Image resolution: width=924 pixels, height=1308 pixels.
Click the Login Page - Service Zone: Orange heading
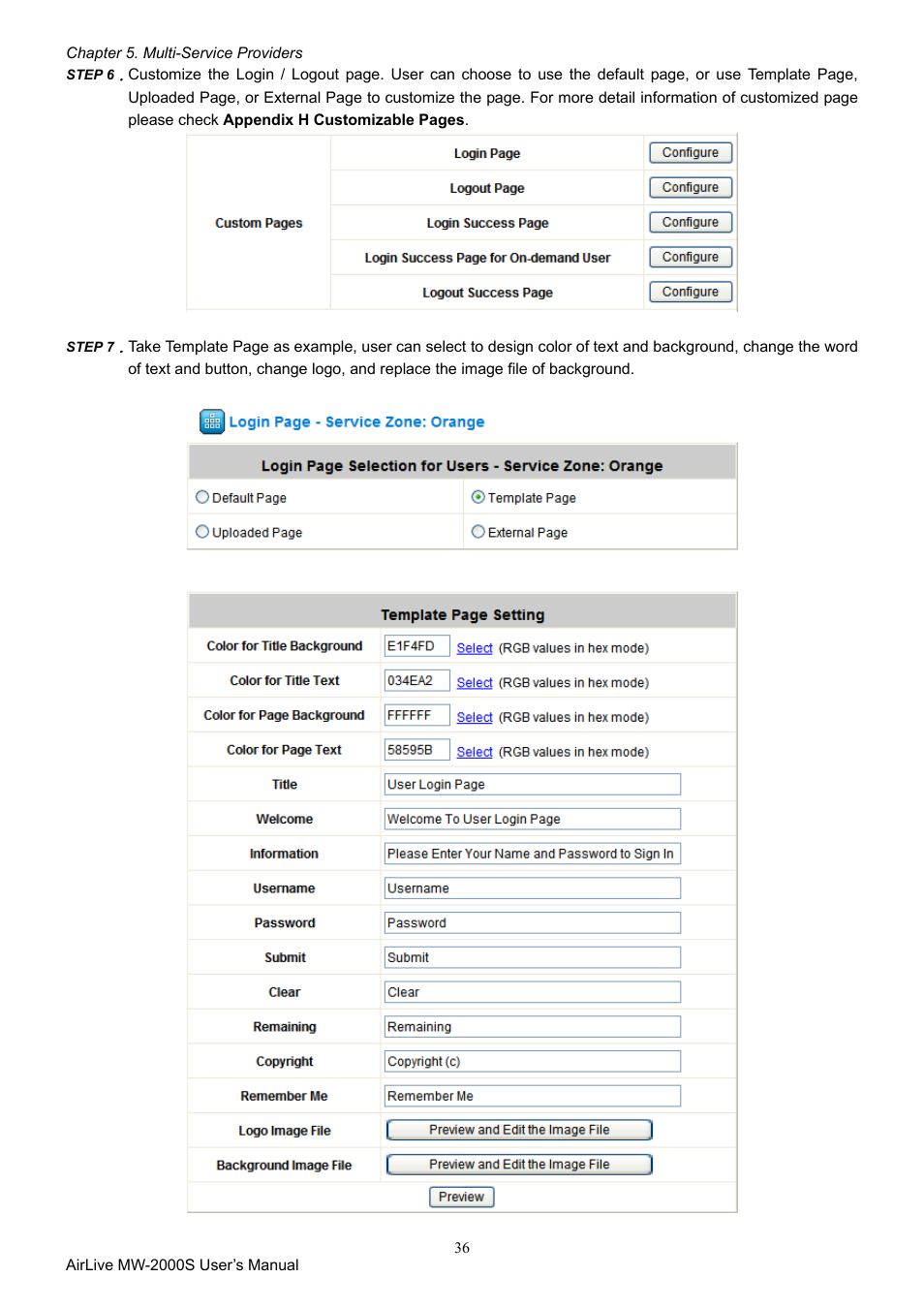coord(356,422)
